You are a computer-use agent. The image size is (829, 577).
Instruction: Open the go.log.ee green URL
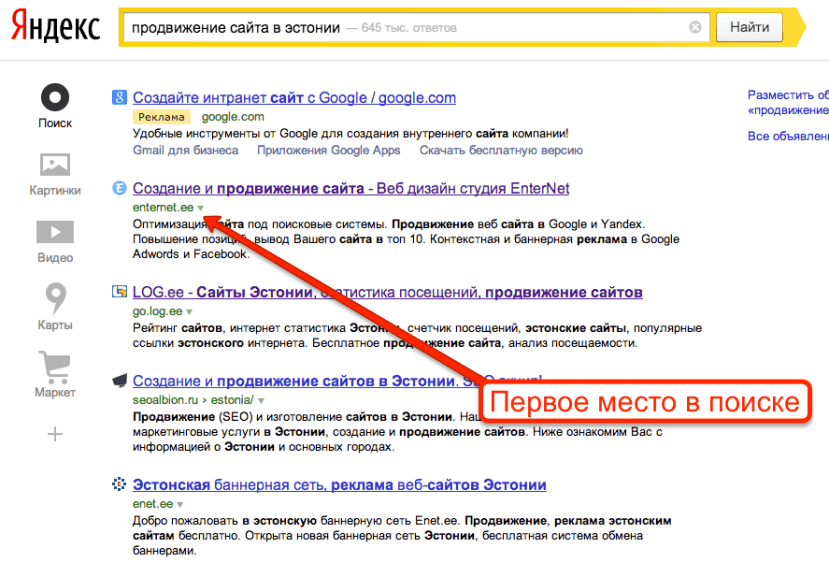click(158, 311)
